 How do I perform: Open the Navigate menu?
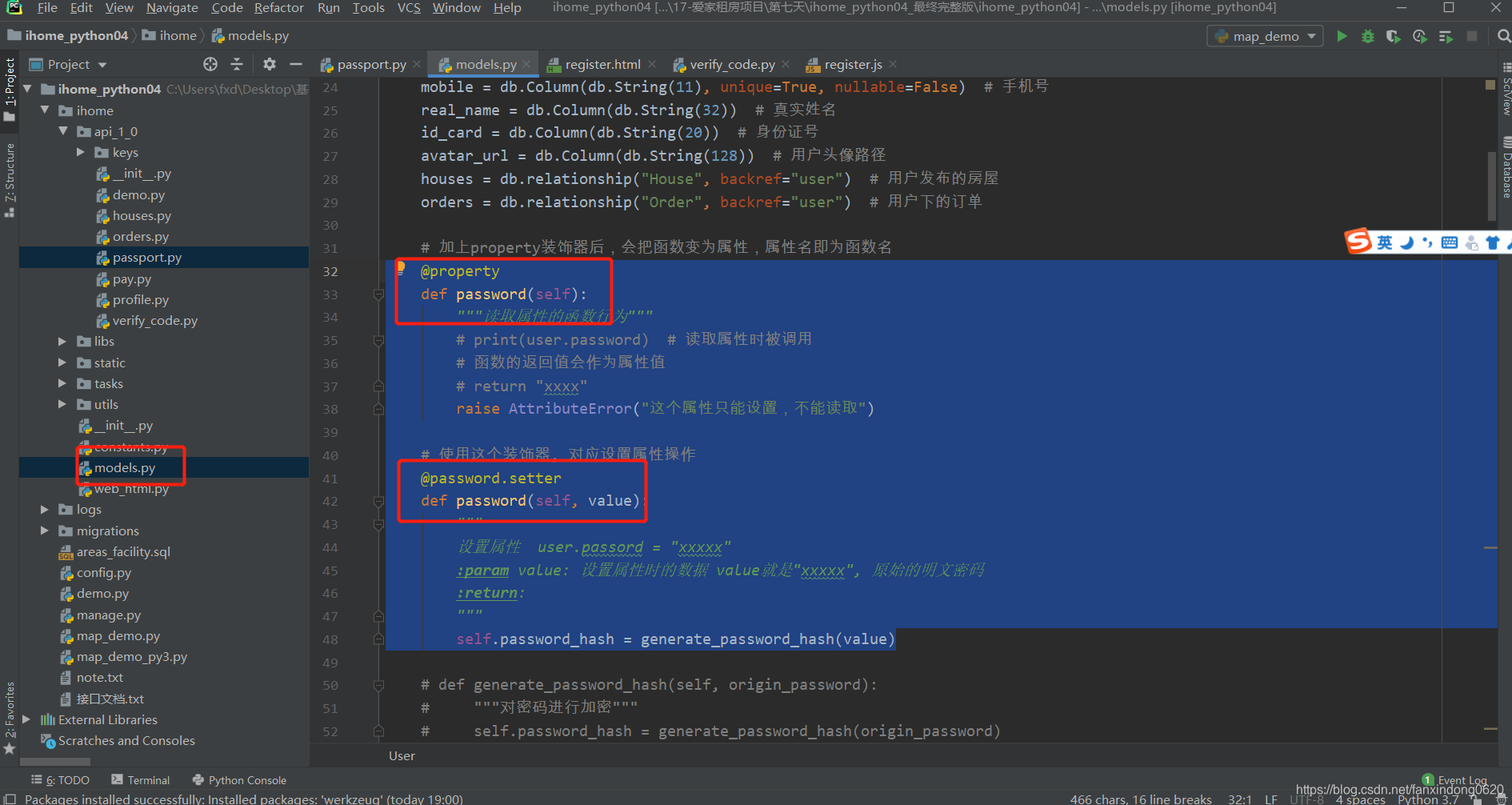(172, 8)
